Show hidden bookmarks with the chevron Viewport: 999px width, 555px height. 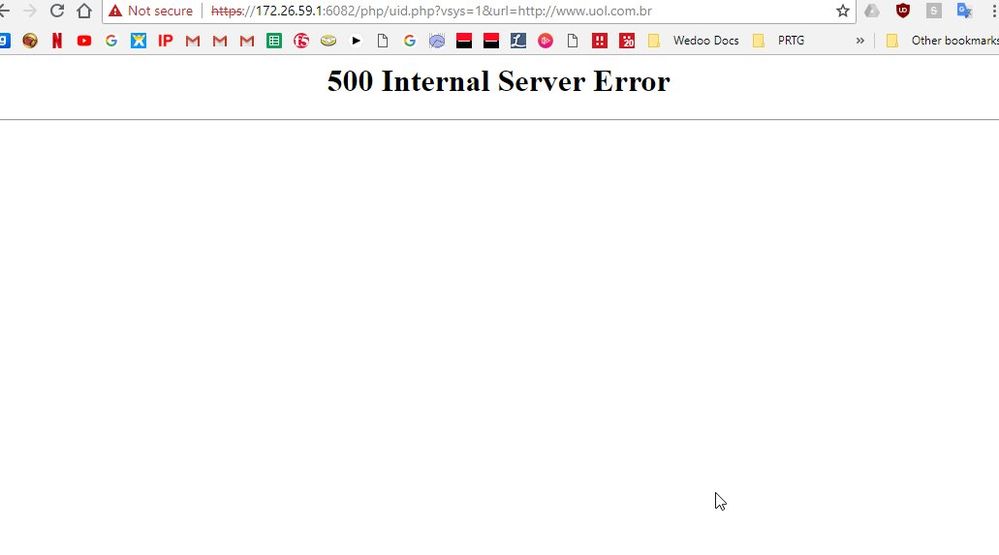[860, 41]
